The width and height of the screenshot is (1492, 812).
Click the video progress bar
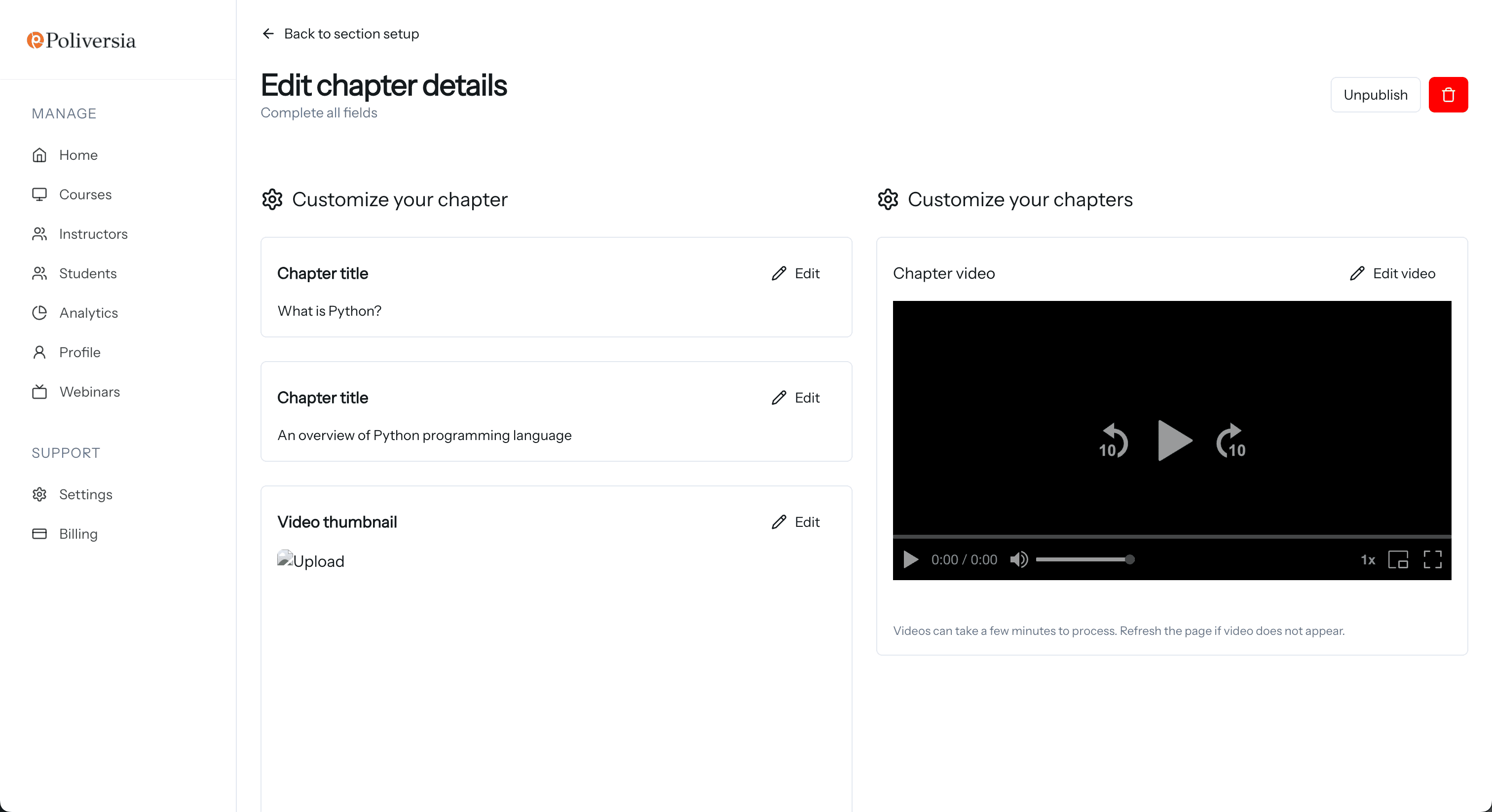1172,536
